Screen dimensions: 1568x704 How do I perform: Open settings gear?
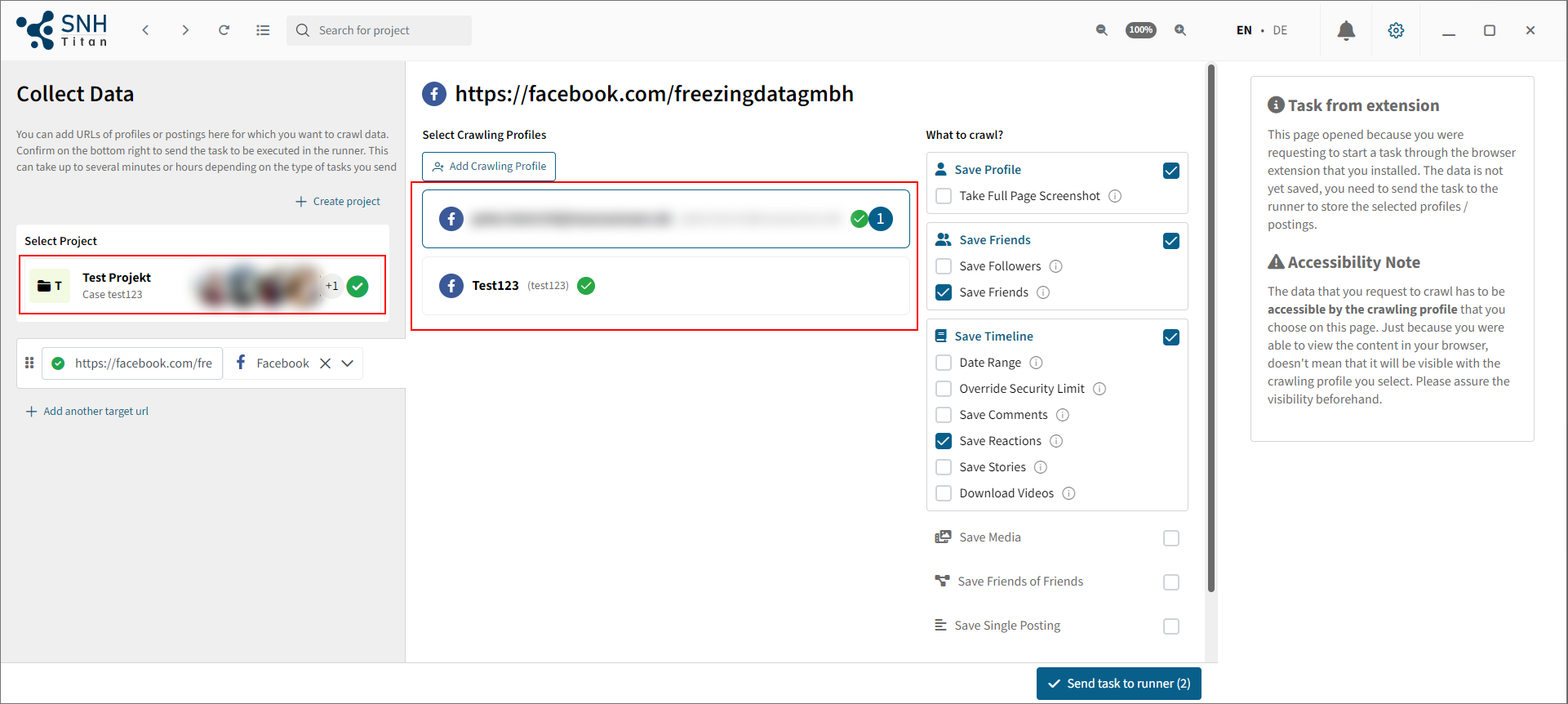coord(1396,30)
